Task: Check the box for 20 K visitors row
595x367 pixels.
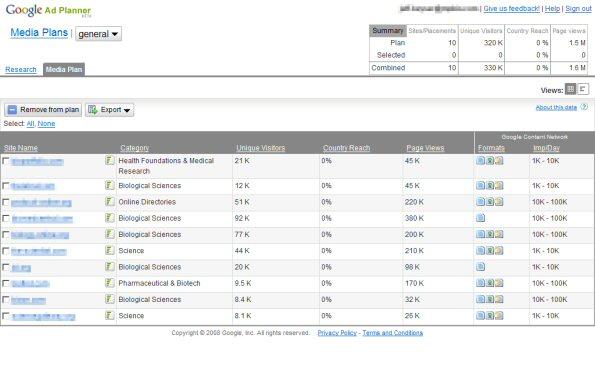Action: 6,267
